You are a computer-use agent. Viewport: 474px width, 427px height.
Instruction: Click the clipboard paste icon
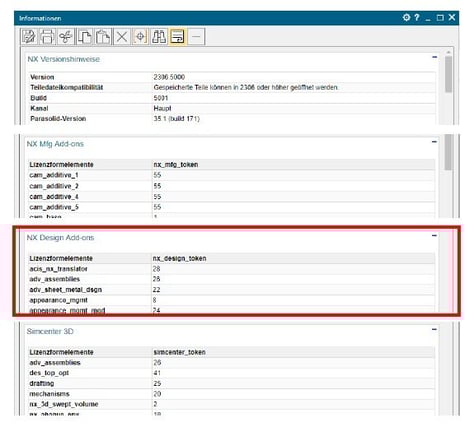click(x=103, y=36)
